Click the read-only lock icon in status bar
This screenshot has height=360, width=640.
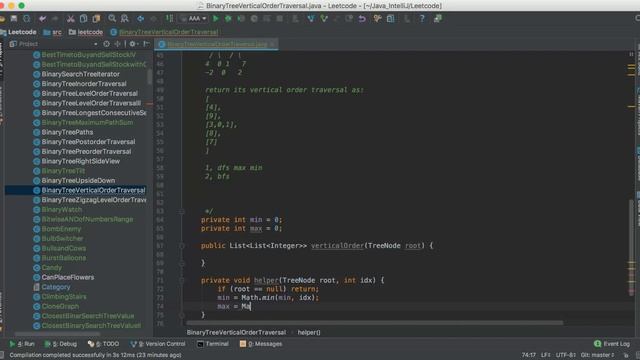[x=626, y=355]
